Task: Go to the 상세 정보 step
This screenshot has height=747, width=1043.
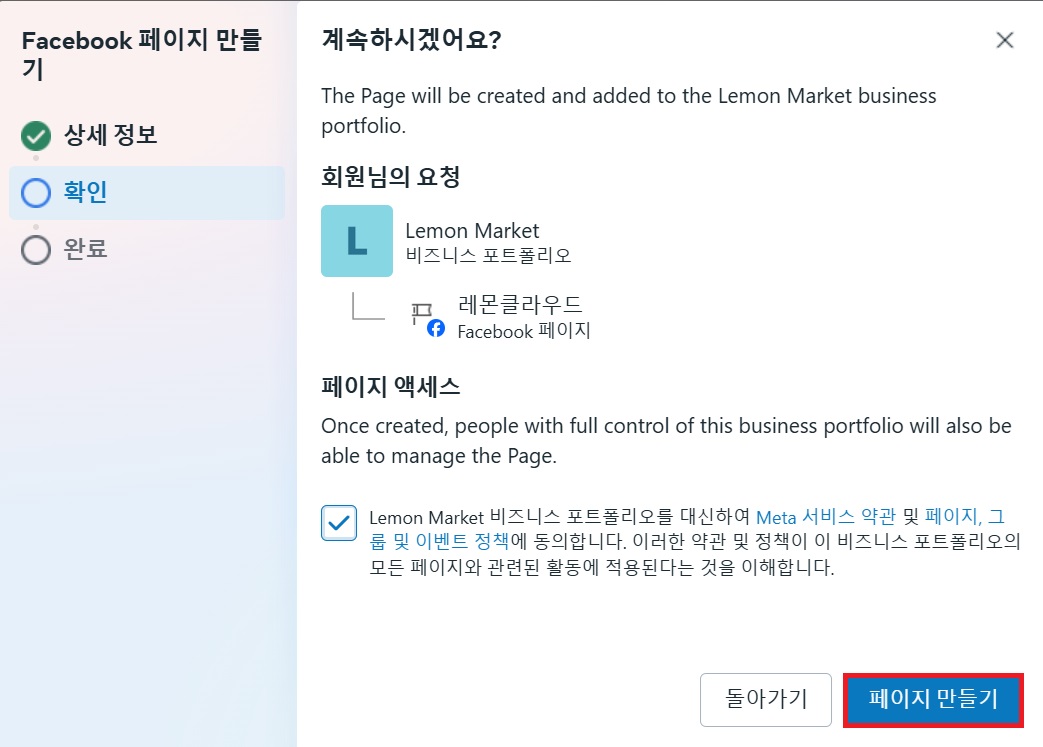Action: [110, 136]
